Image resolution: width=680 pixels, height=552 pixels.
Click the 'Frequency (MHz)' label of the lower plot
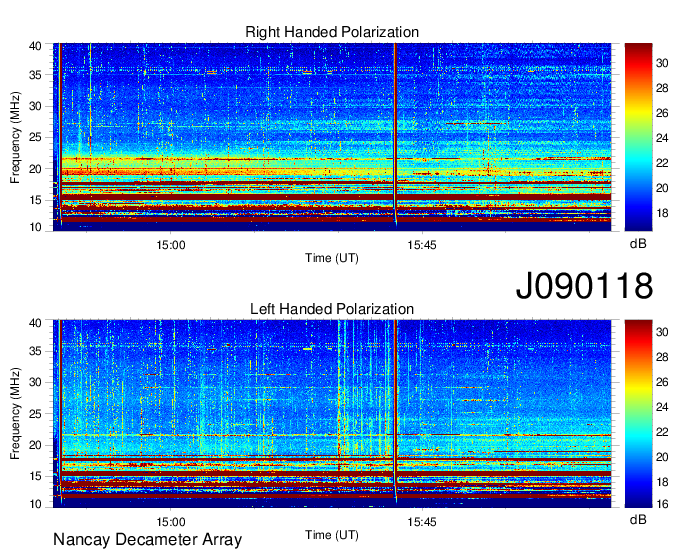15,414
